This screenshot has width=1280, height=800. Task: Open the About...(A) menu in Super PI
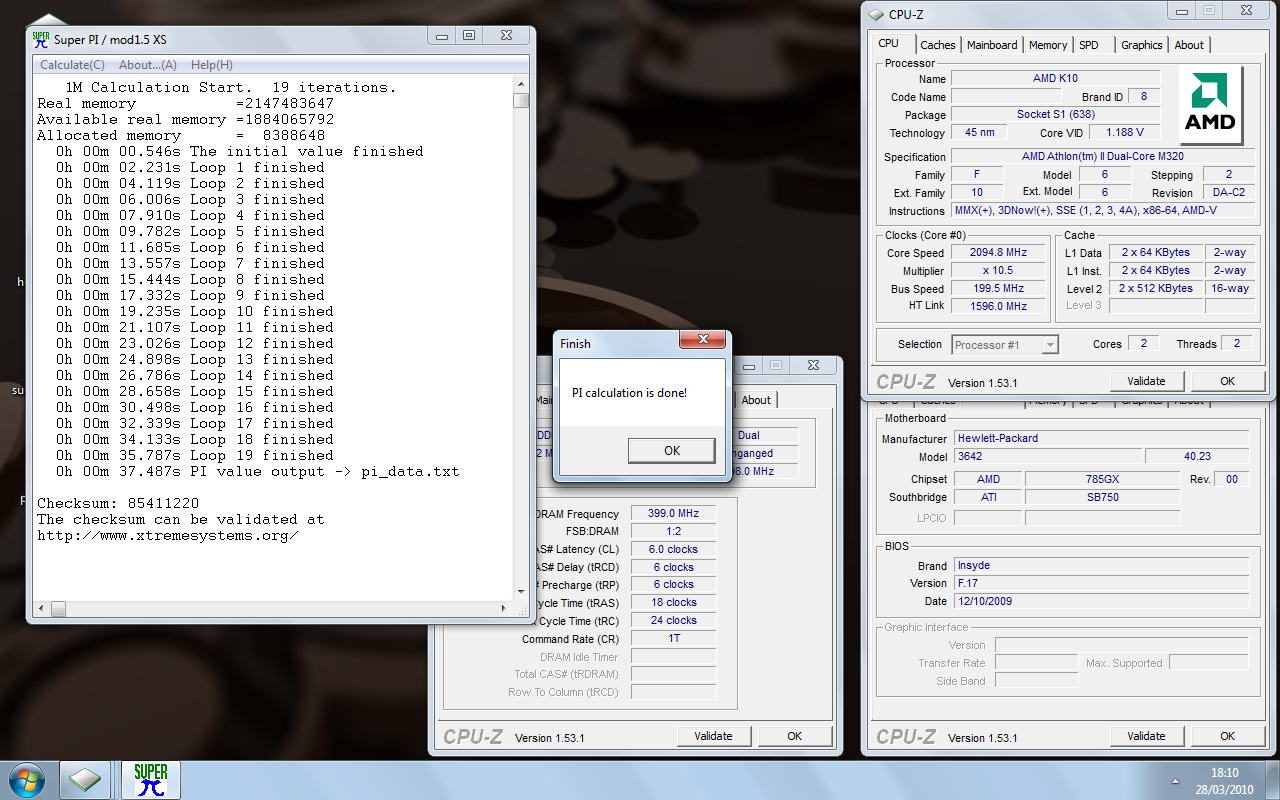[148, 65]
